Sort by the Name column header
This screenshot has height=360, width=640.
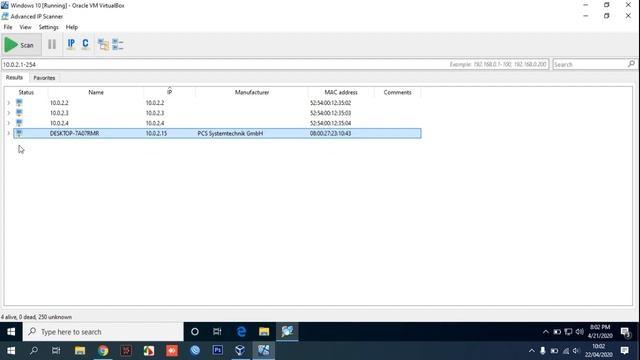pos(96,92)
